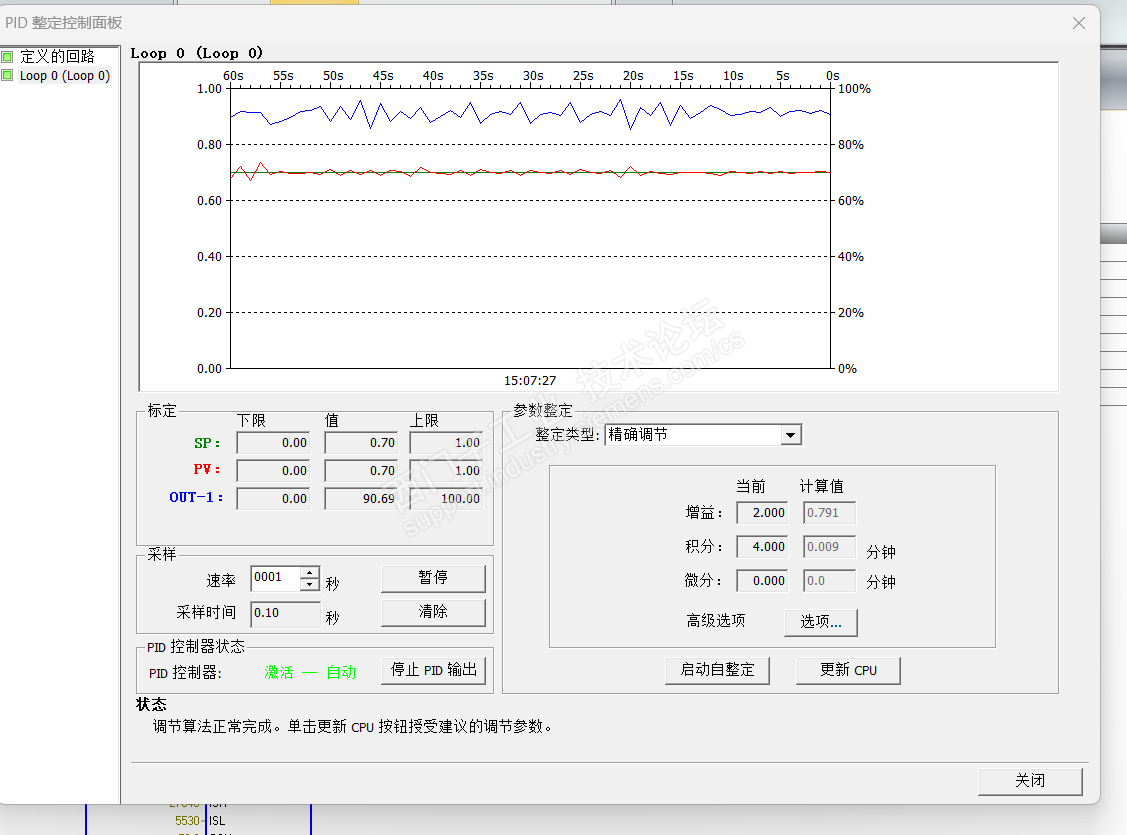
Task: Click the blue OUT-1: label
Action: (196, 497)
